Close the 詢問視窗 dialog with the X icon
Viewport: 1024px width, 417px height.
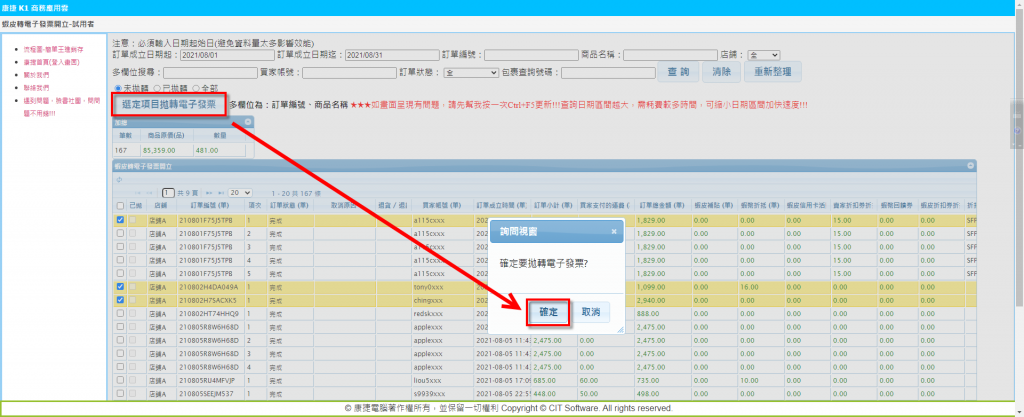pos(617,231)
